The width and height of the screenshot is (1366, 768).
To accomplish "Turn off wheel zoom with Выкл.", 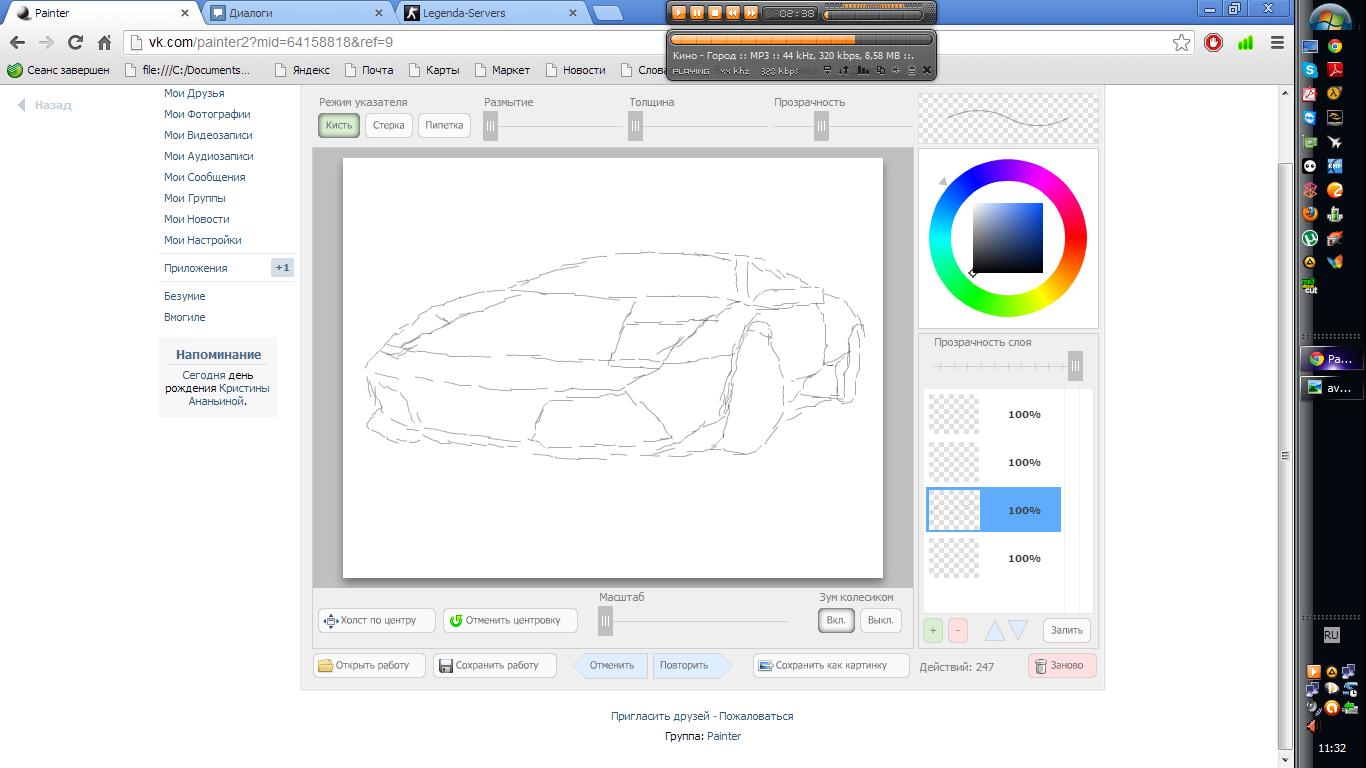I will pyautogui.click(x=880, y=620).
